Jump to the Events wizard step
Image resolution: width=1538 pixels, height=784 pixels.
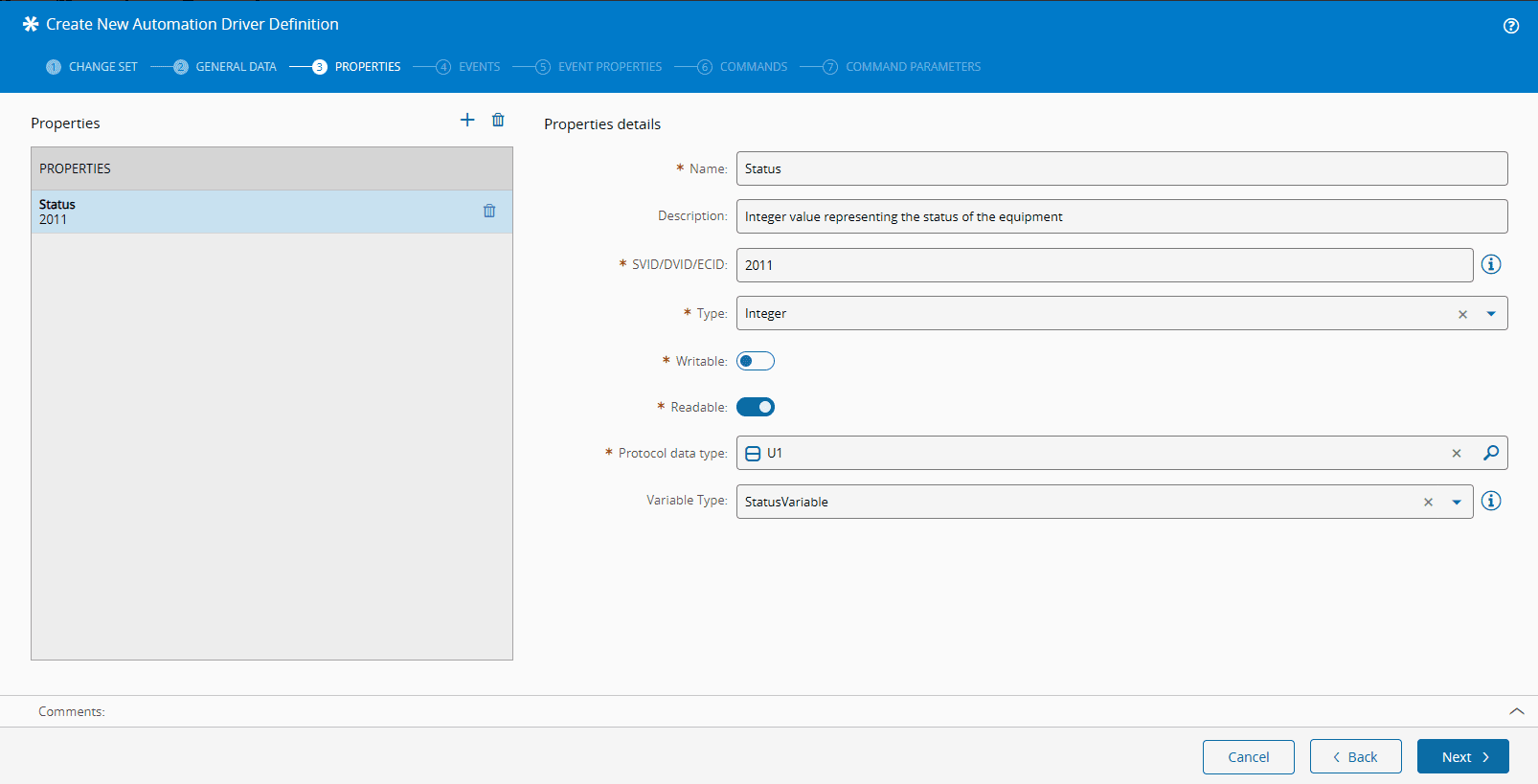point(478,67)
